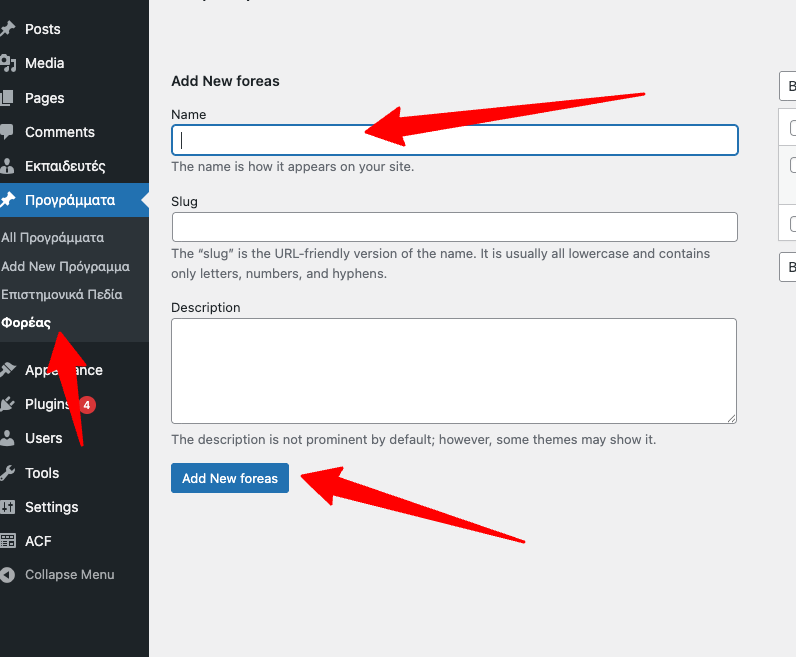This screenshot has width=796, height=657.
Task: Click the Users person icon
Action: [8, 438]
